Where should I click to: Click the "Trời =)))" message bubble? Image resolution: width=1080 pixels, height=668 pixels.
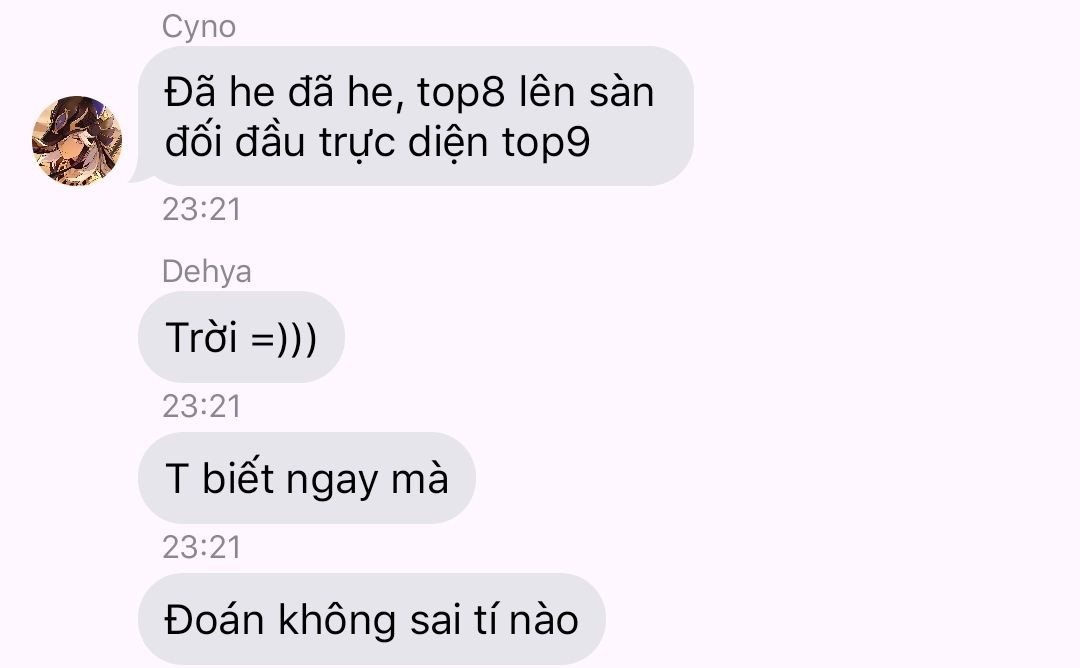point(241,337)
